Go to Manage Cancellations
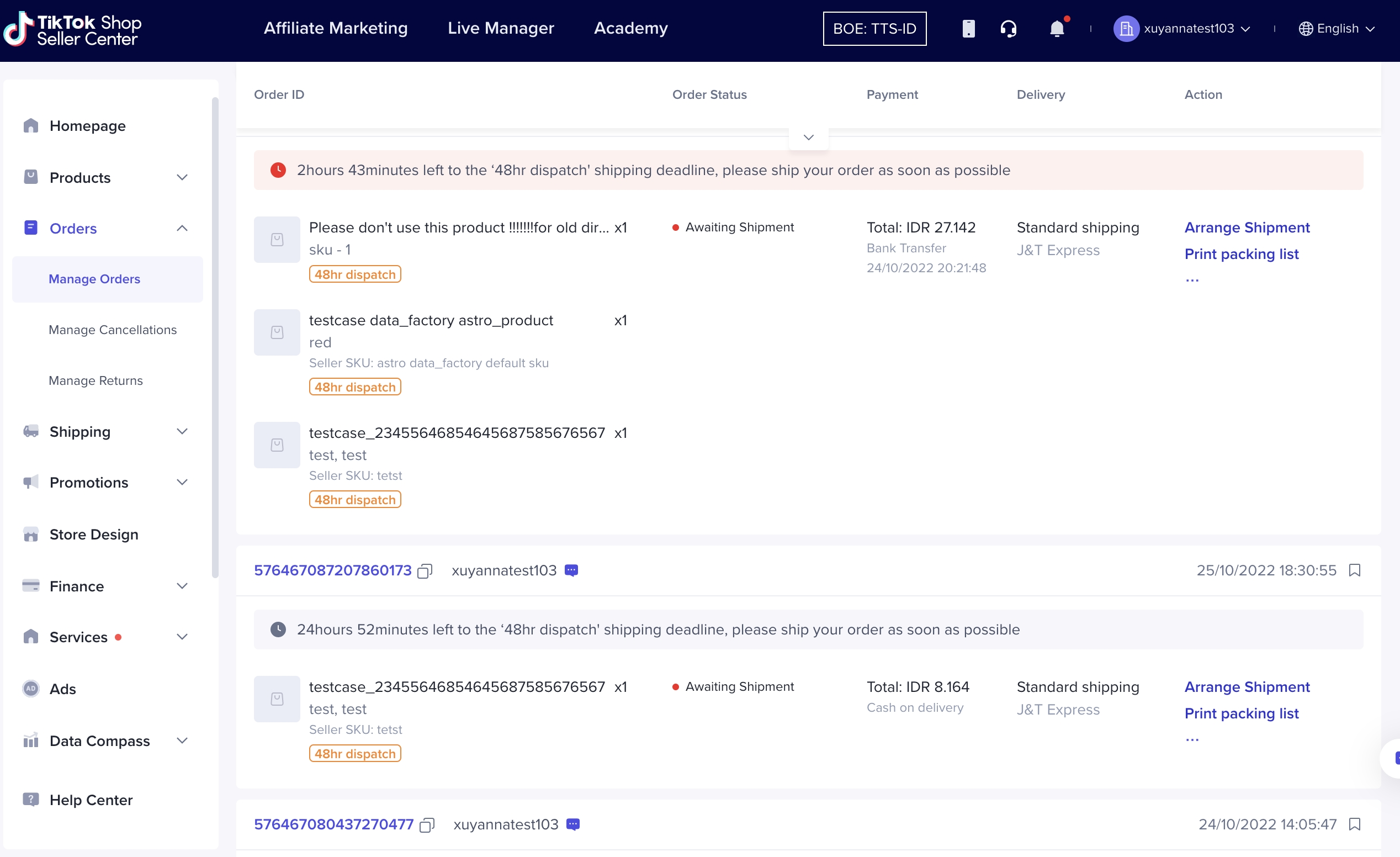Screen dimensions: 1400x857 113,330
